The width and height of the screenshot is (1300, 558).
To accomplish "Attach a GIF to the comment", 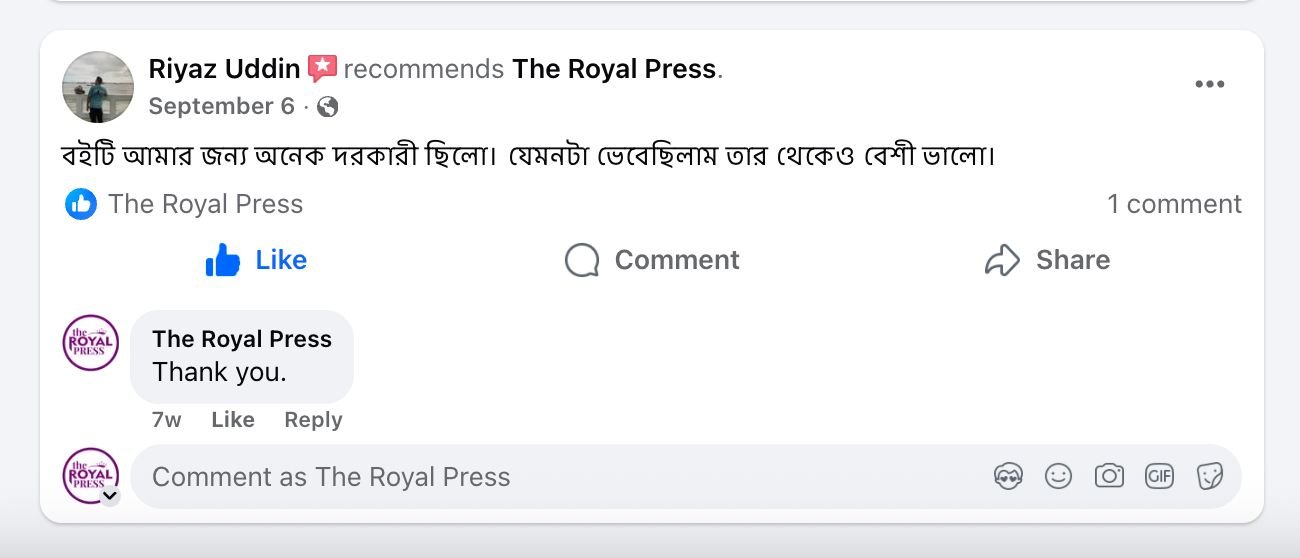I will 1159,477.
